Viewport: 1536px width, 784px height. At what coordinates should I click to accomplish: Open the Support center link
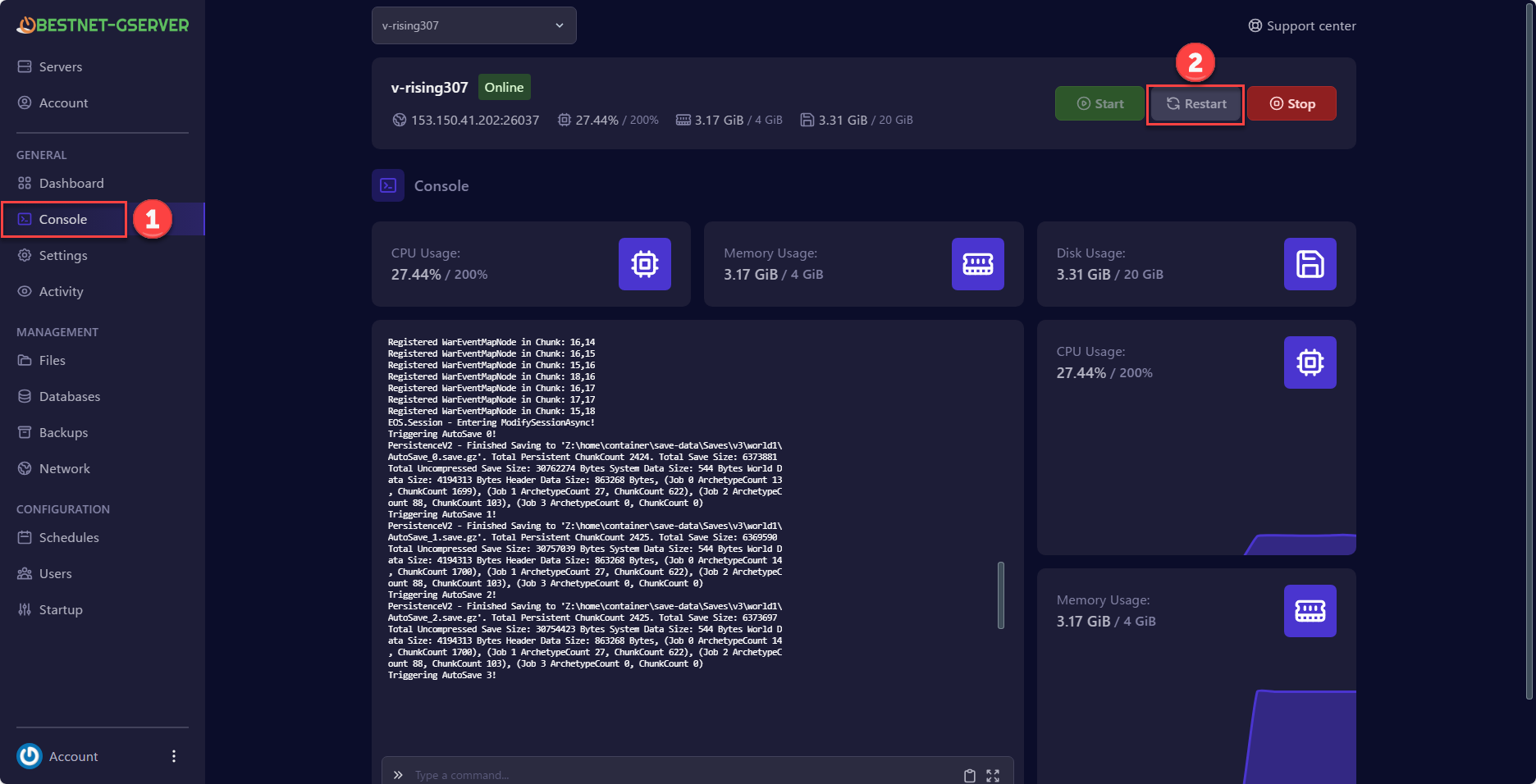[x=1302, y=25]
